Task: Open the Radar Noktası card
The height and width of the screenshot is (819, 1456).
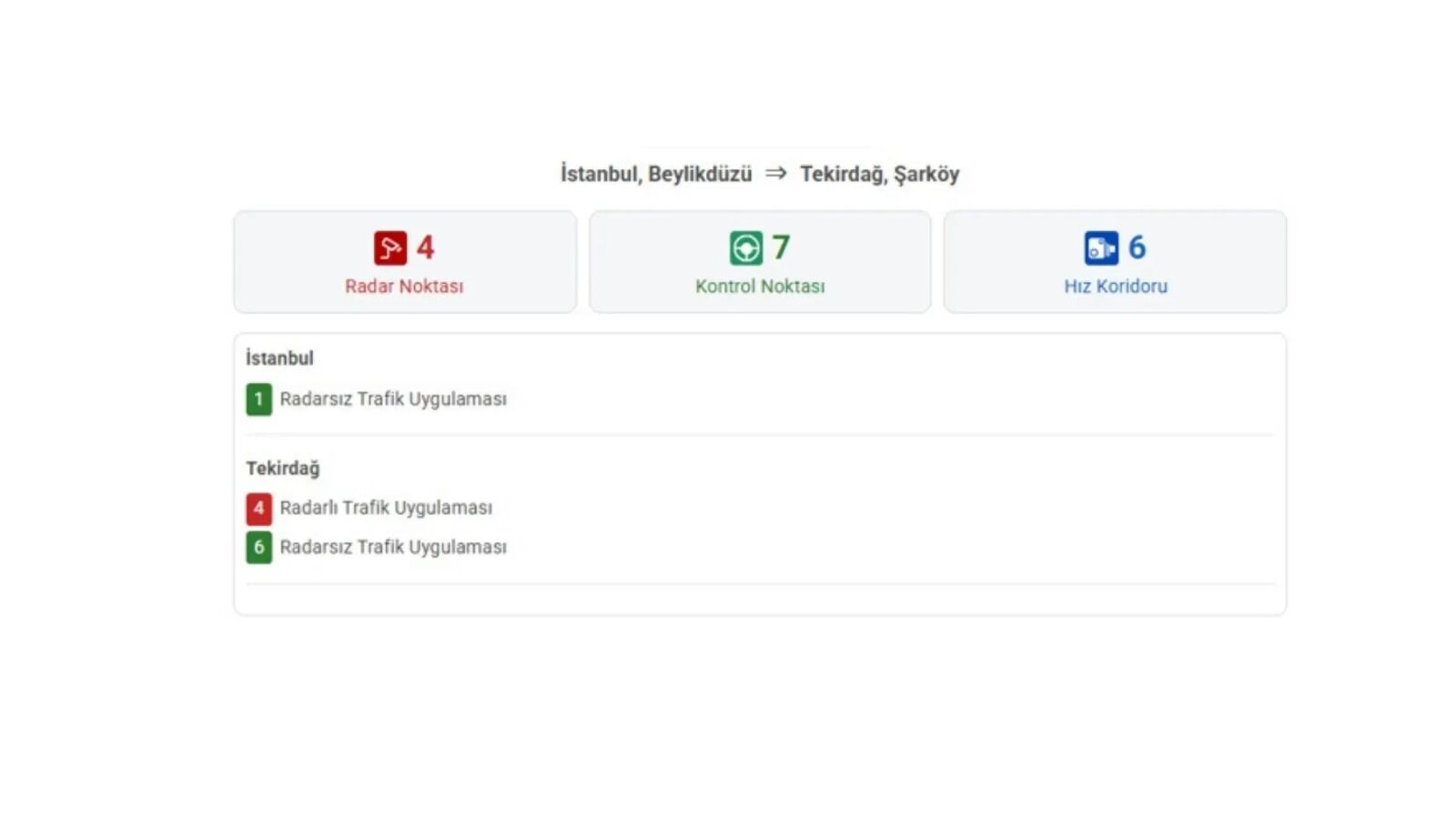Action: click(405, 262)
